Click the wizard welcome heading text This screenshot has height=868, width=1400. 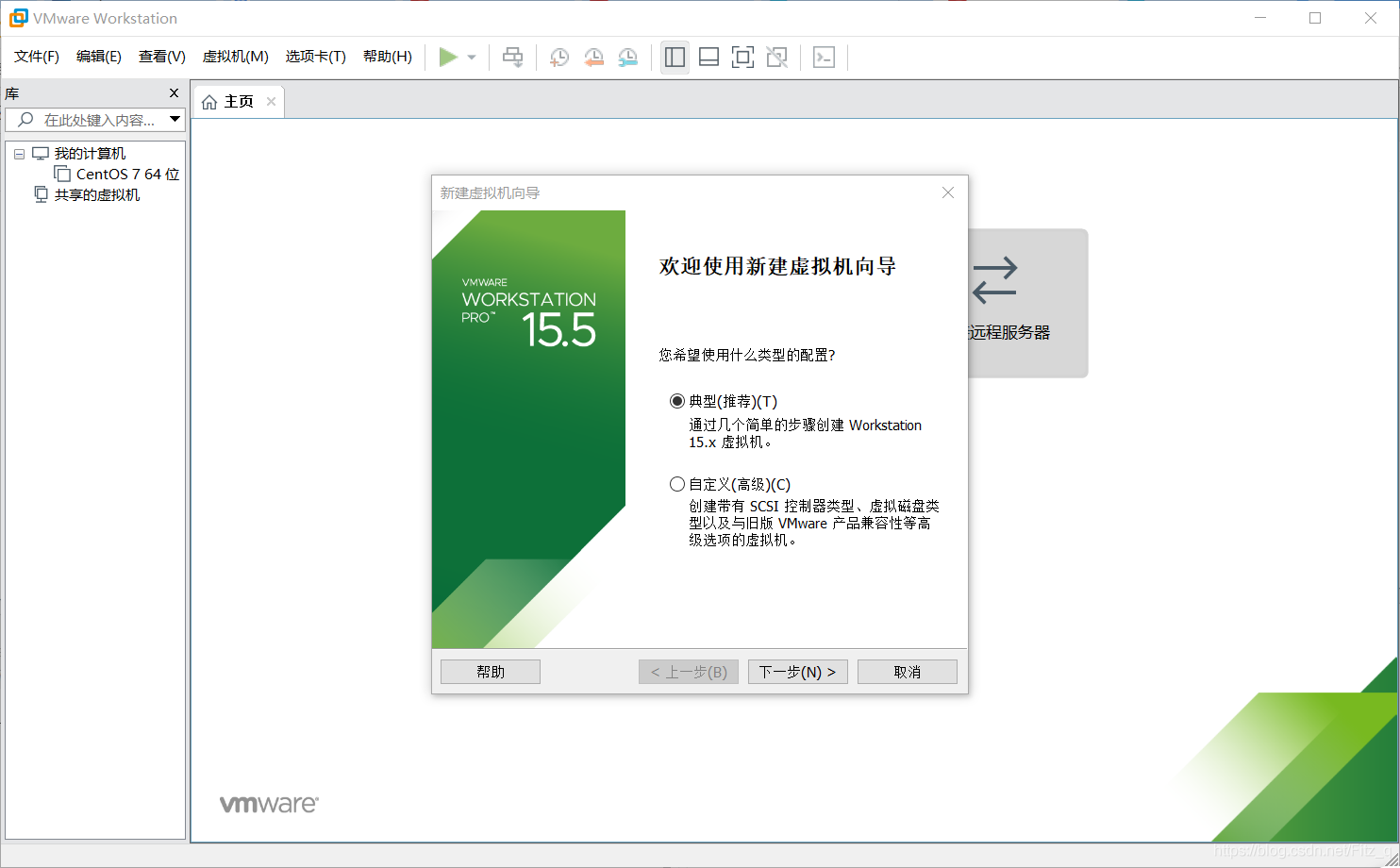pyautogui.click(x=777, y=267)
